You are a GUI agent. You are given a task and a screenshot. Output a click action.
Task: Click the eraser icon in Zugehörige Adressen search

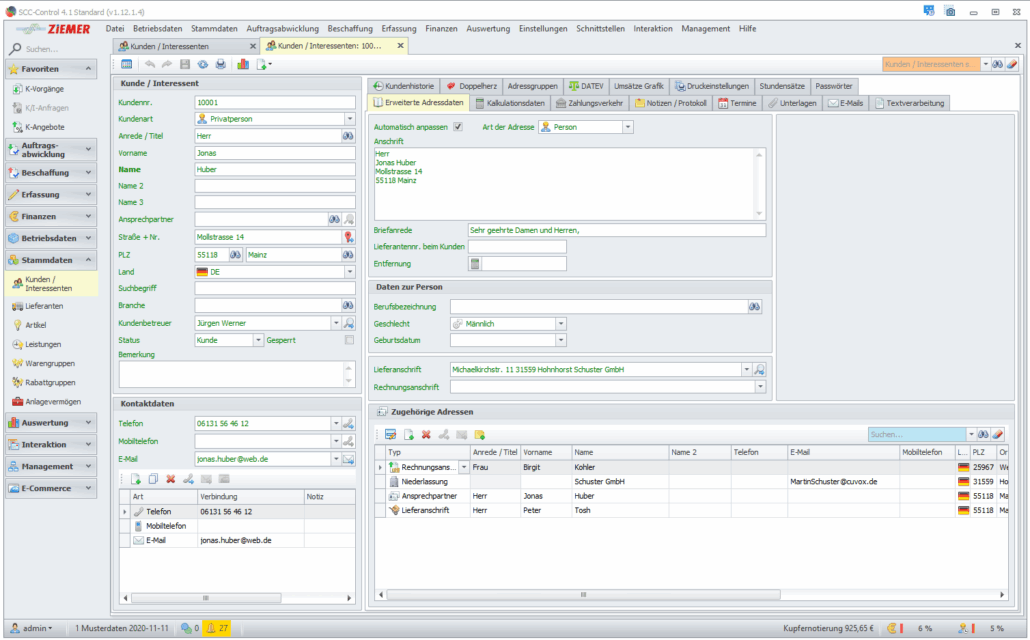997,434
